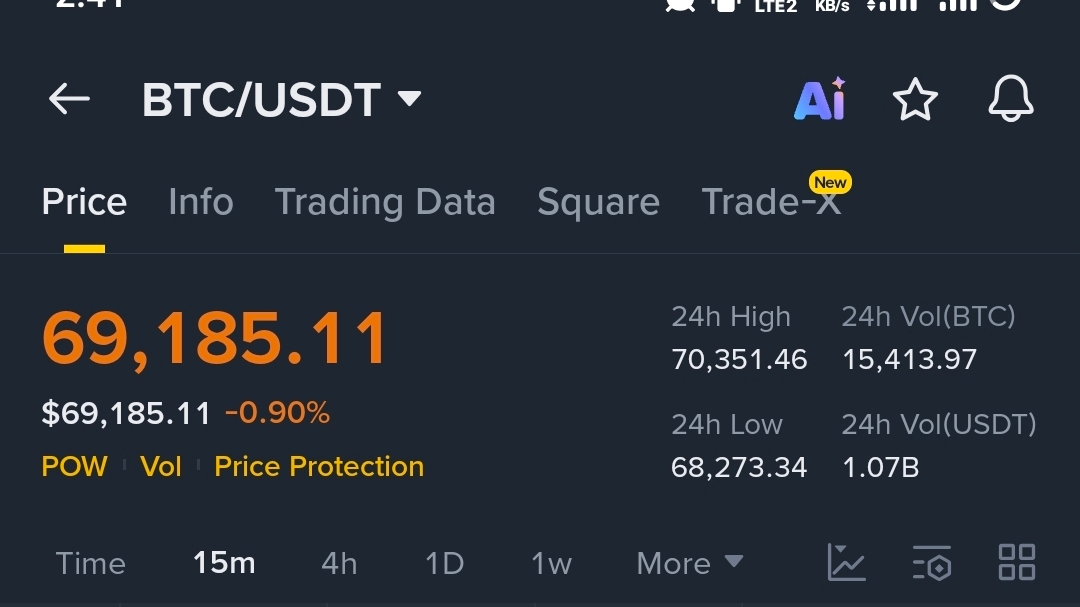Screen dimensions: 1080x607
Task: Tap the POW tag link
Action: click(74, 466)
